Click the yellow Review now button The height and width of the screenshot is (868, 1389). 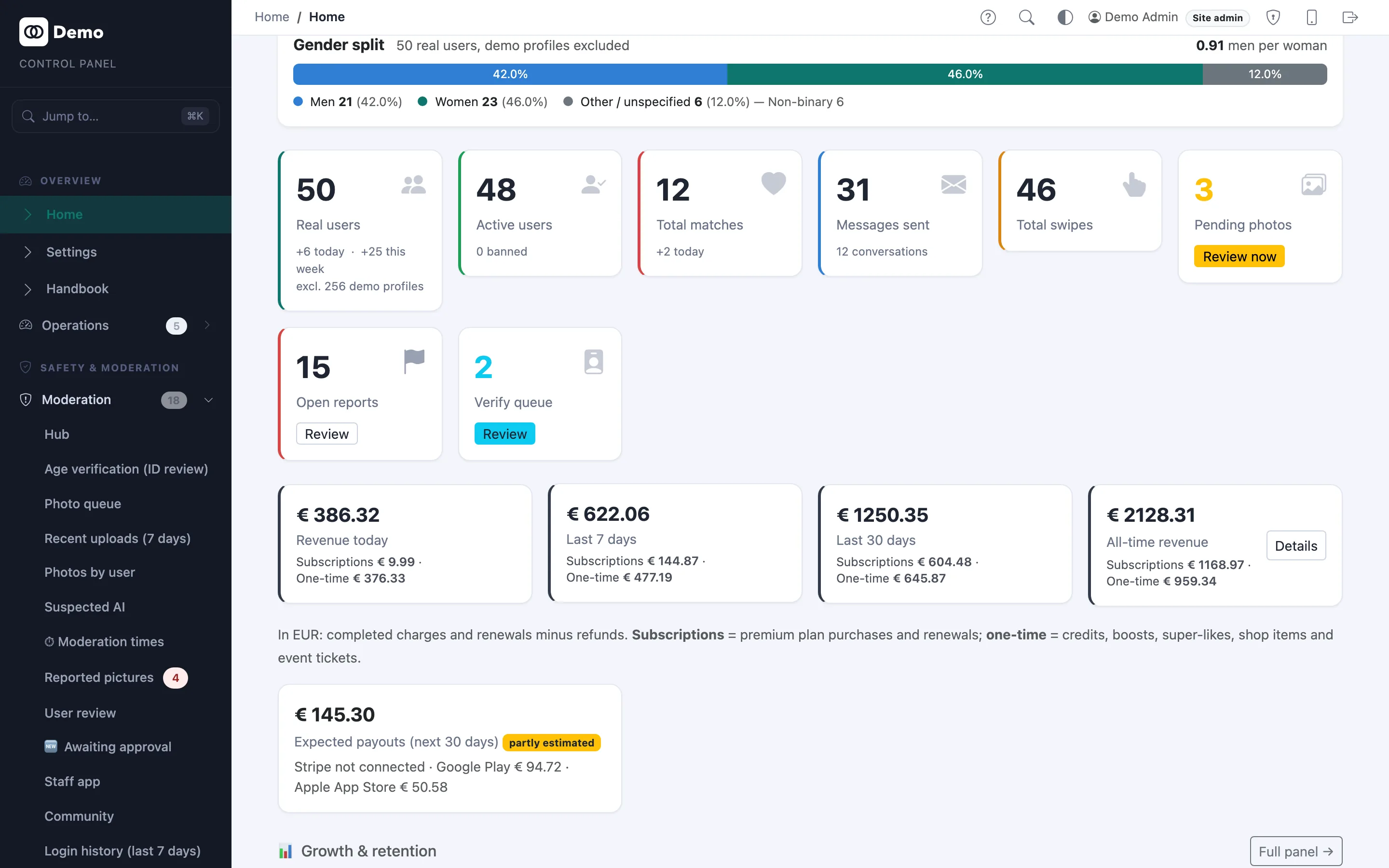click(x=1239, y=256)
